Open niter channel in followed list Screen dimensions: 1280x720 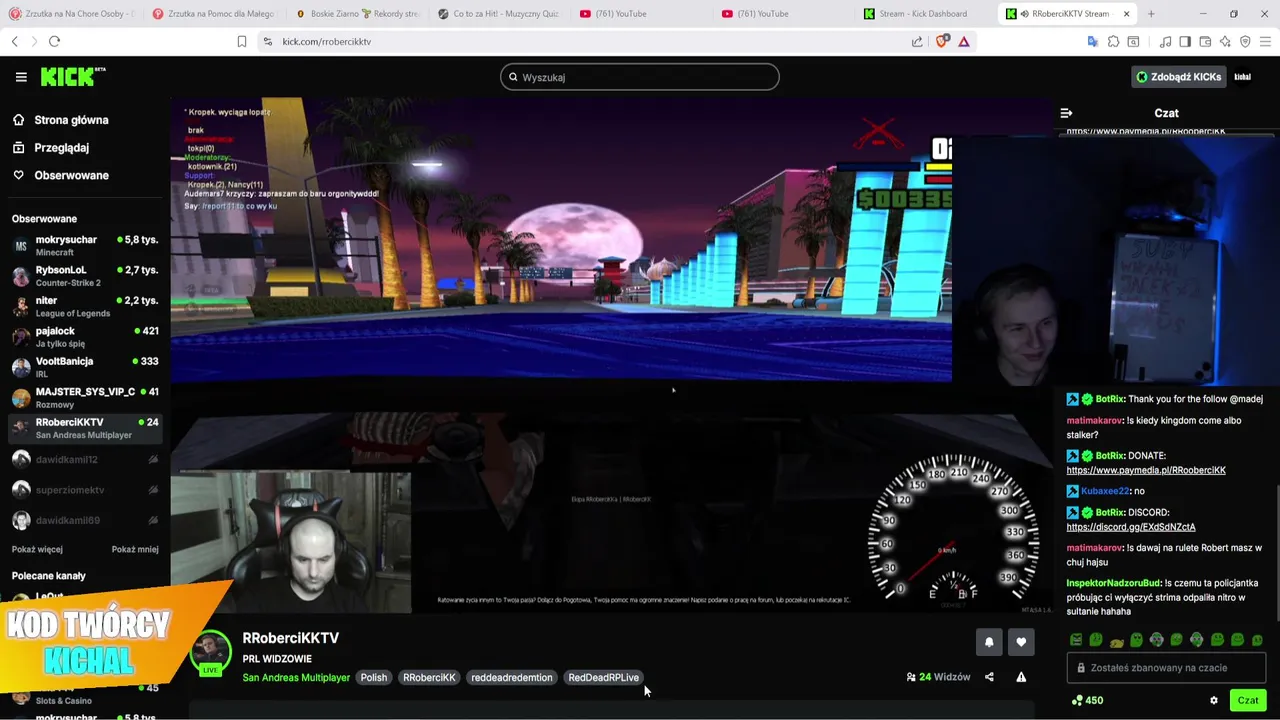85,306
